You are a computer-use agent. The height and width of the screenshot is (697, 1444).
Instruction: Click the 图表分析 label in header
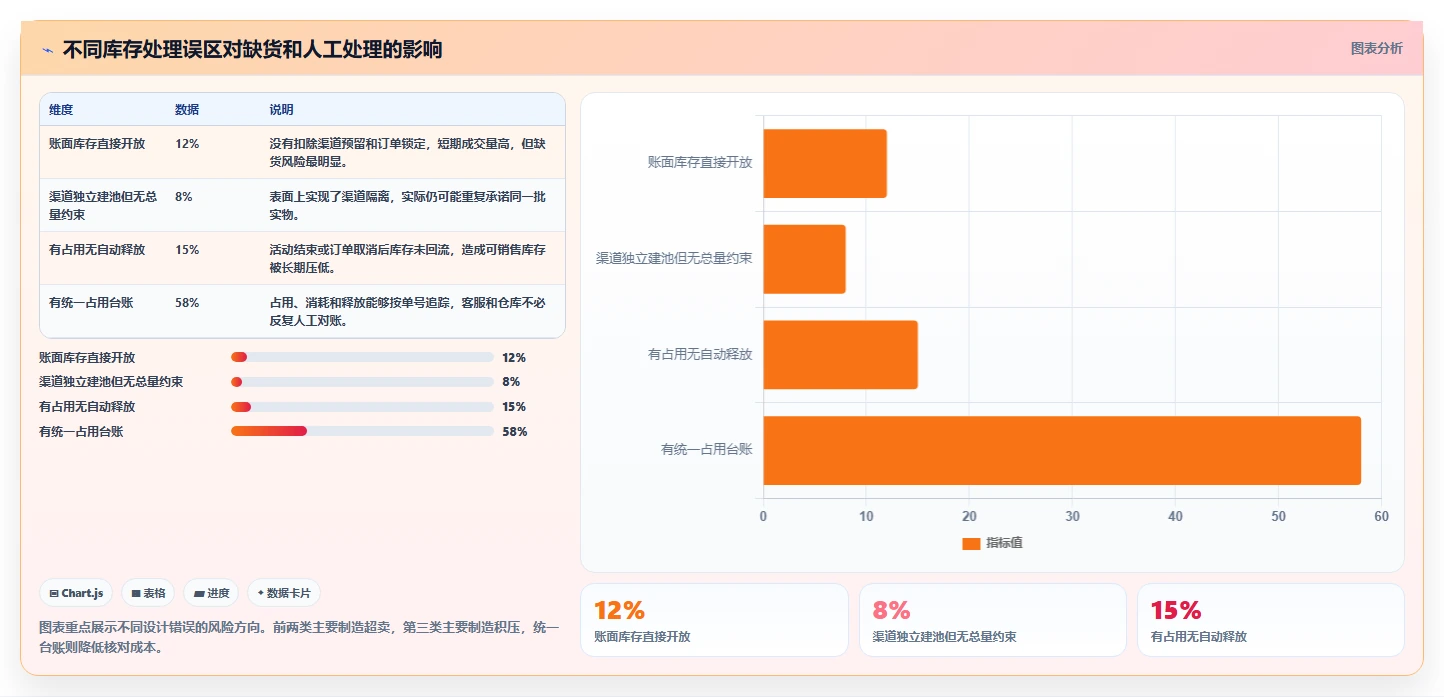1376,48
